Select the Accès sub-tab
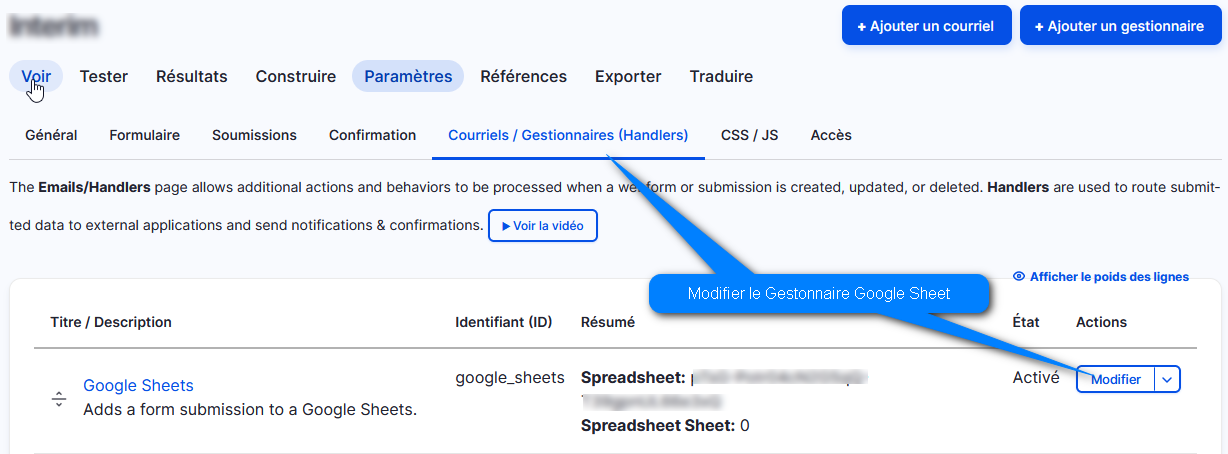This screenshot has width=1228, height=454. [831, 135]
